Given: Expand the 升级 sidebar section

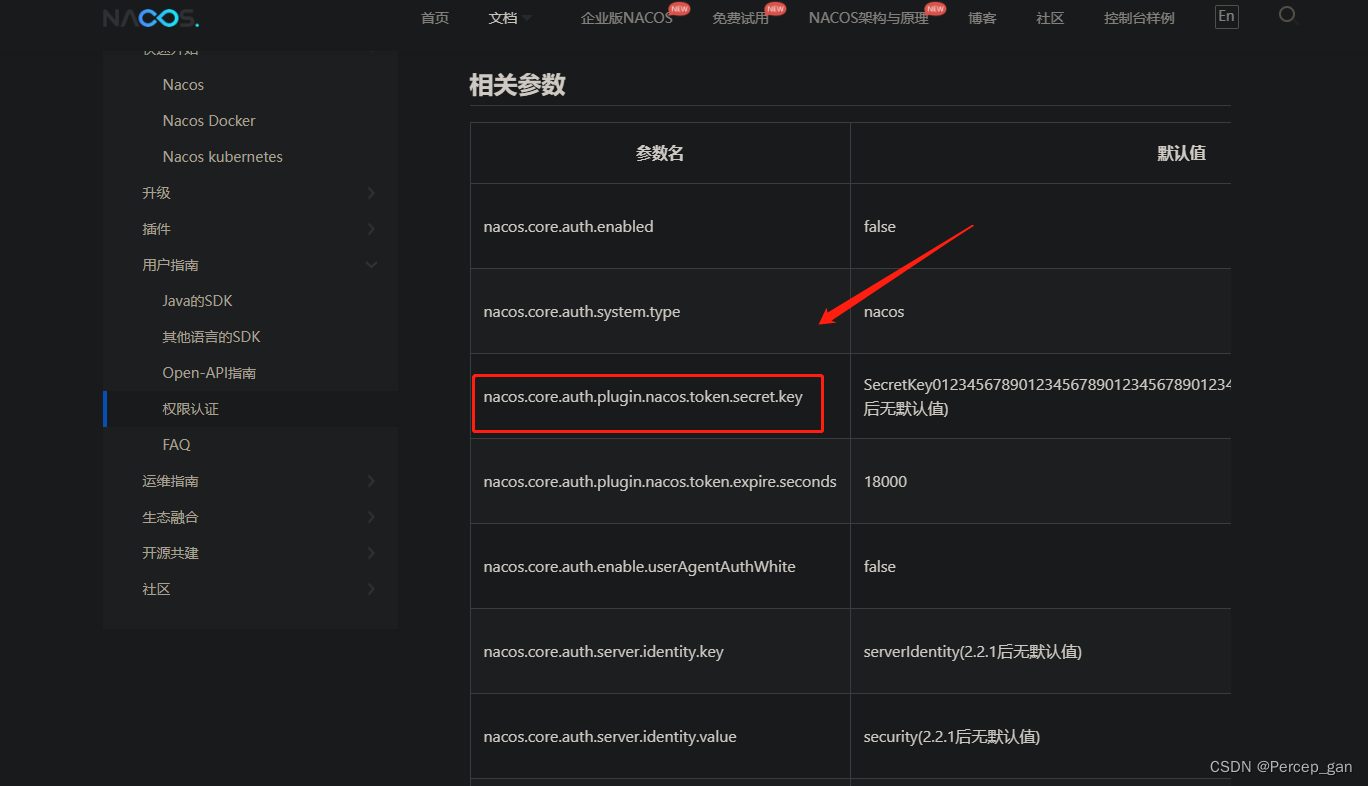Looking at the screenshot, I should [260, 193].
